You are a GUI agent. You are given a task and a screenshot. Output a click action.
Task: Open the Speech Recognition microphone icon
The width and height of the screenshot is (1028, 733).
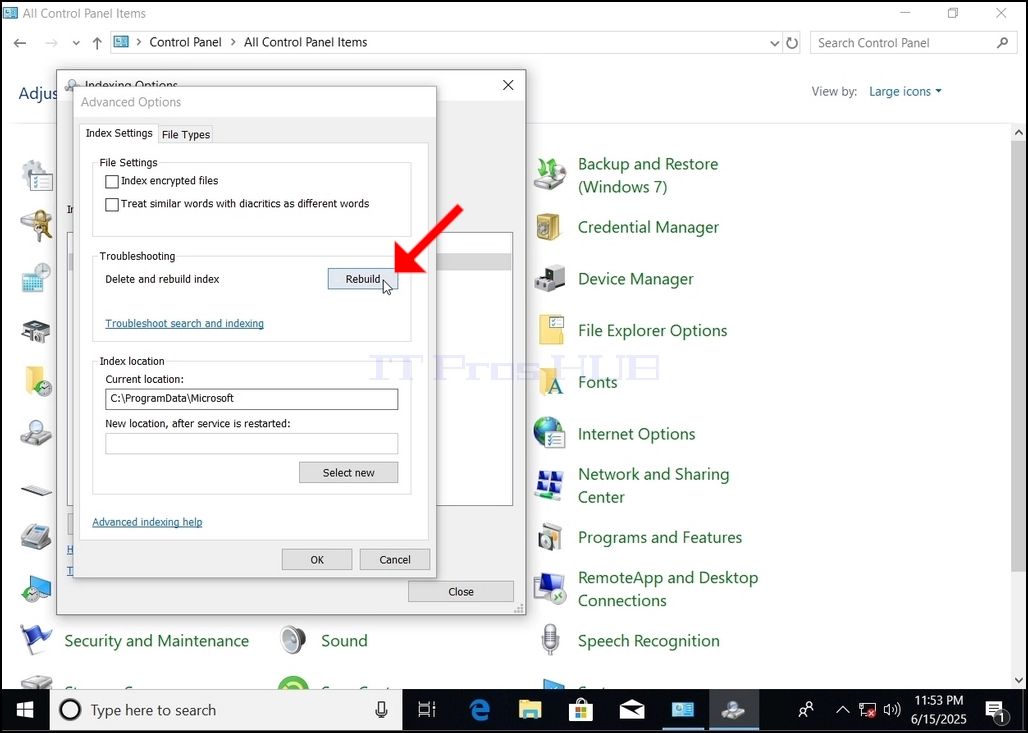pos(551,640)
